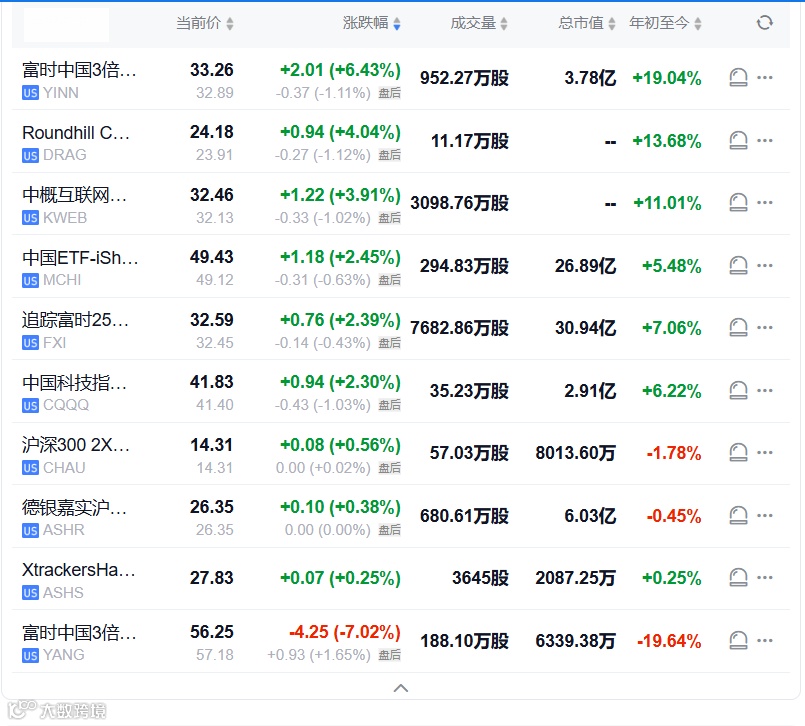Click MCHI market cap 26.89亿
The image size is (805, 726).
[585, 266]
